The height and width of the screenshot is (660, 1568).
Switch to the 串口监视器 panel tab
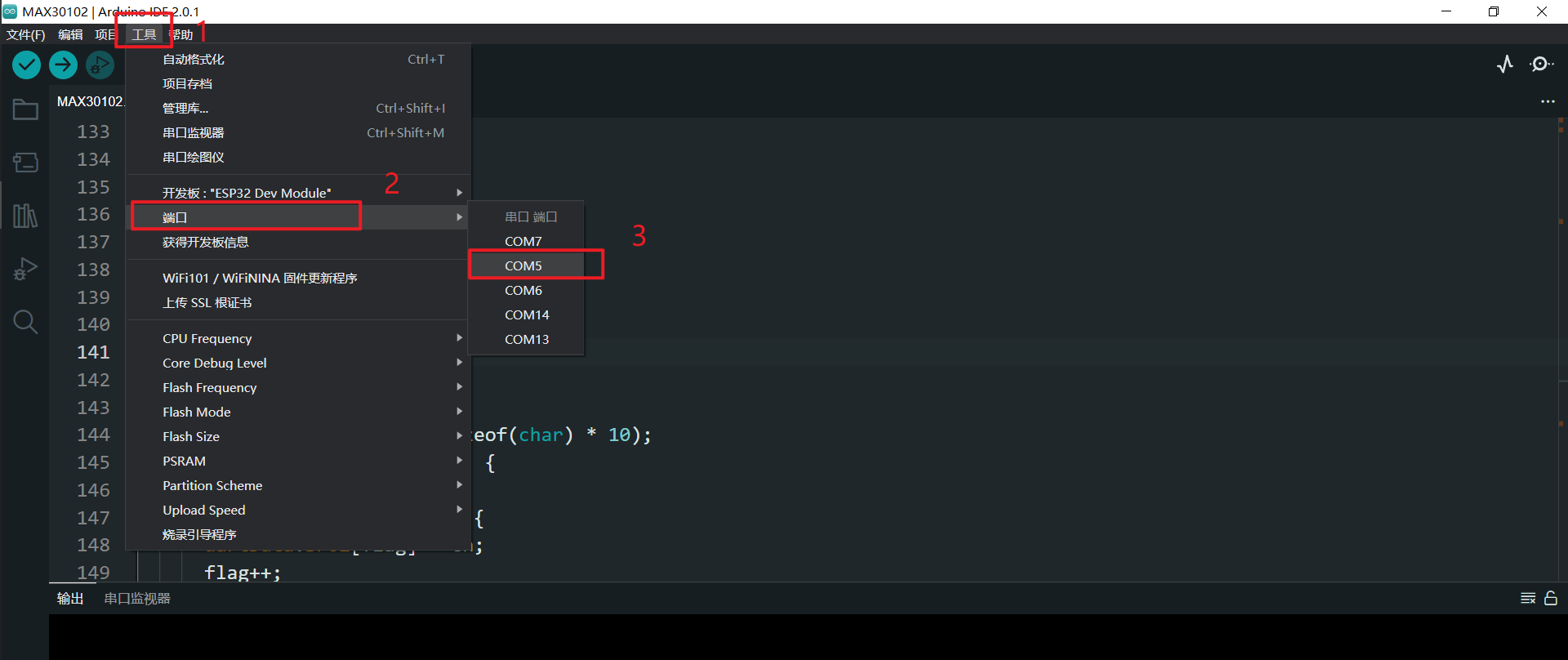coord(137,598)
